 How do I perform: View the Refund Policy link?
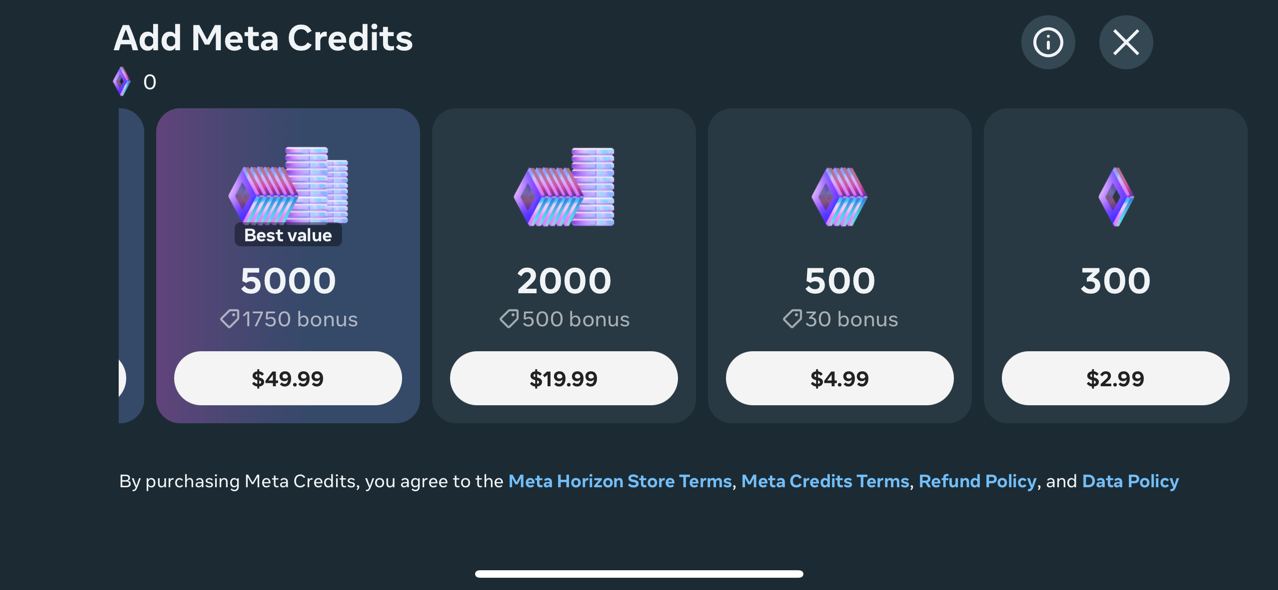click(977, 481)
